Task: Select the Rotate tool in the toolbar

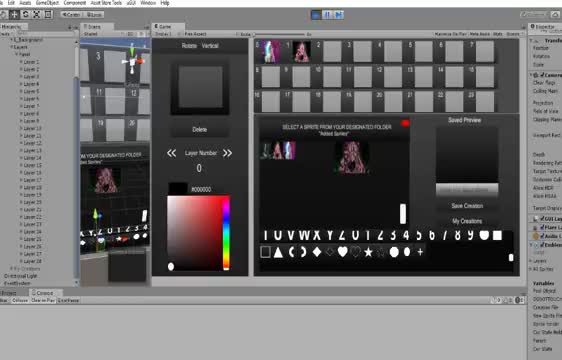Action: pyautogui.click(x=25, y=14)
